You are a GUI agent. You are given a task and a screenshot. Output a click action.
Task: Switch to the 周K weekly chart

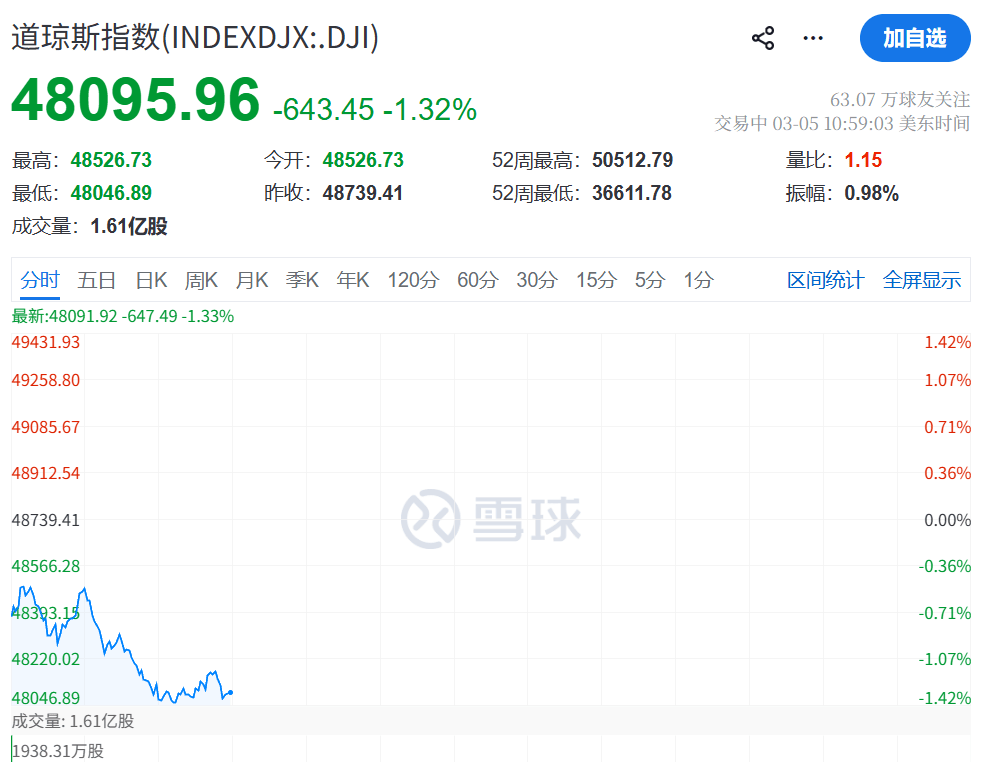[x=201, y=281]
